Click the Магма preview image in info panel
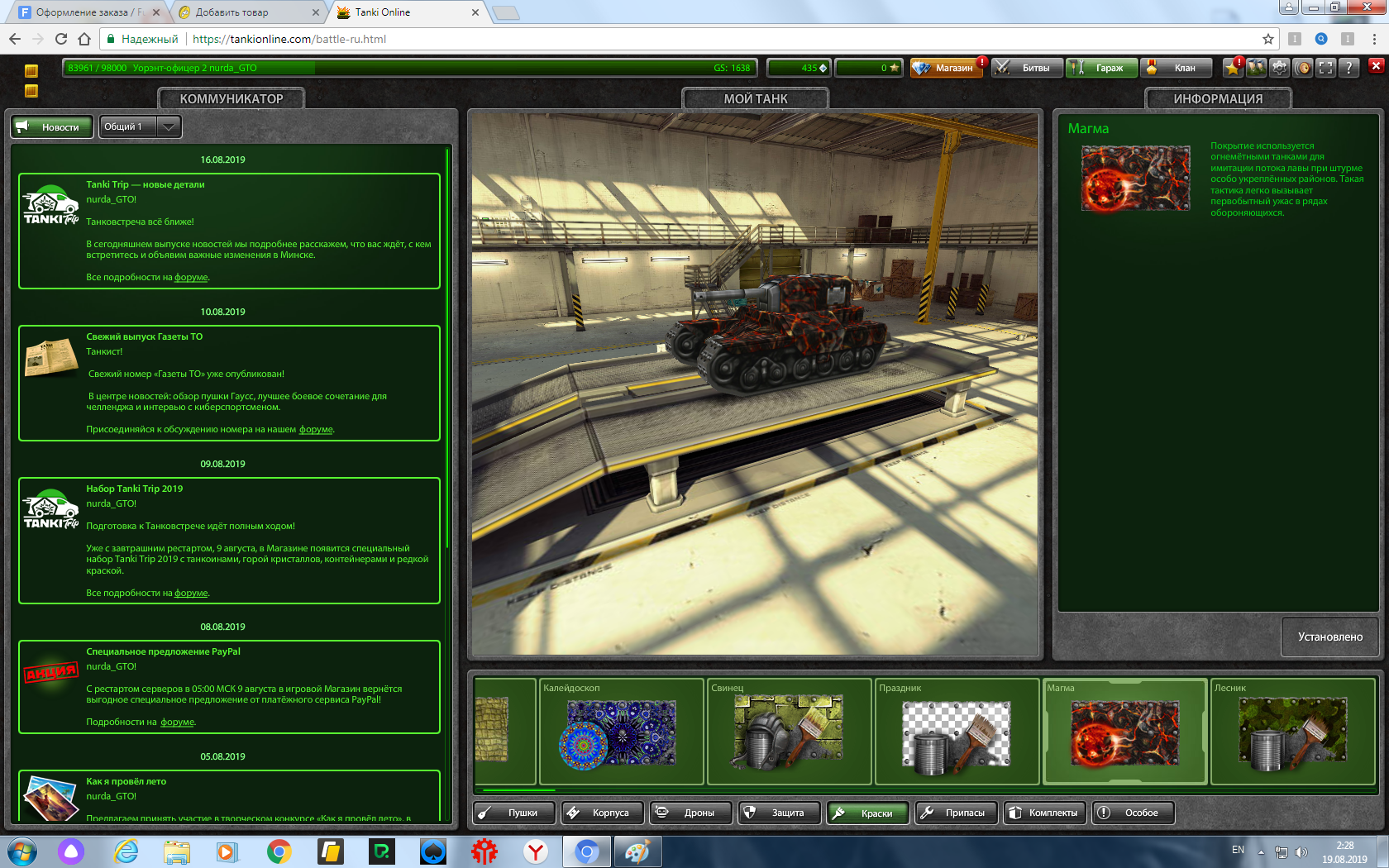Image resolution: width=1389 pixels, height=868 pixels. pyautogui.click(x=1135, y=178)
